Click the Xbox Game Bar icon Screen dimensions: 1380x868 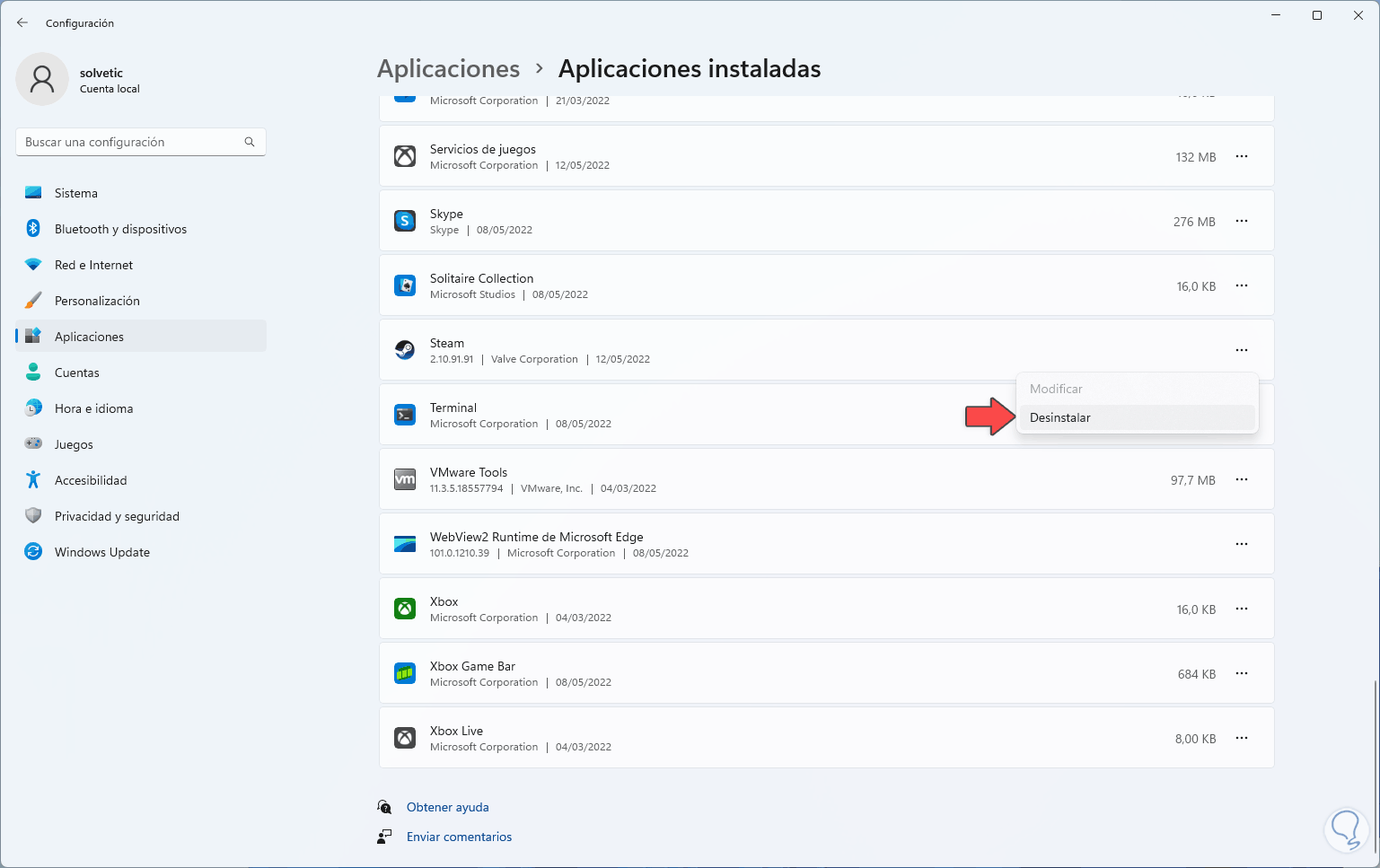click(405, 673)
